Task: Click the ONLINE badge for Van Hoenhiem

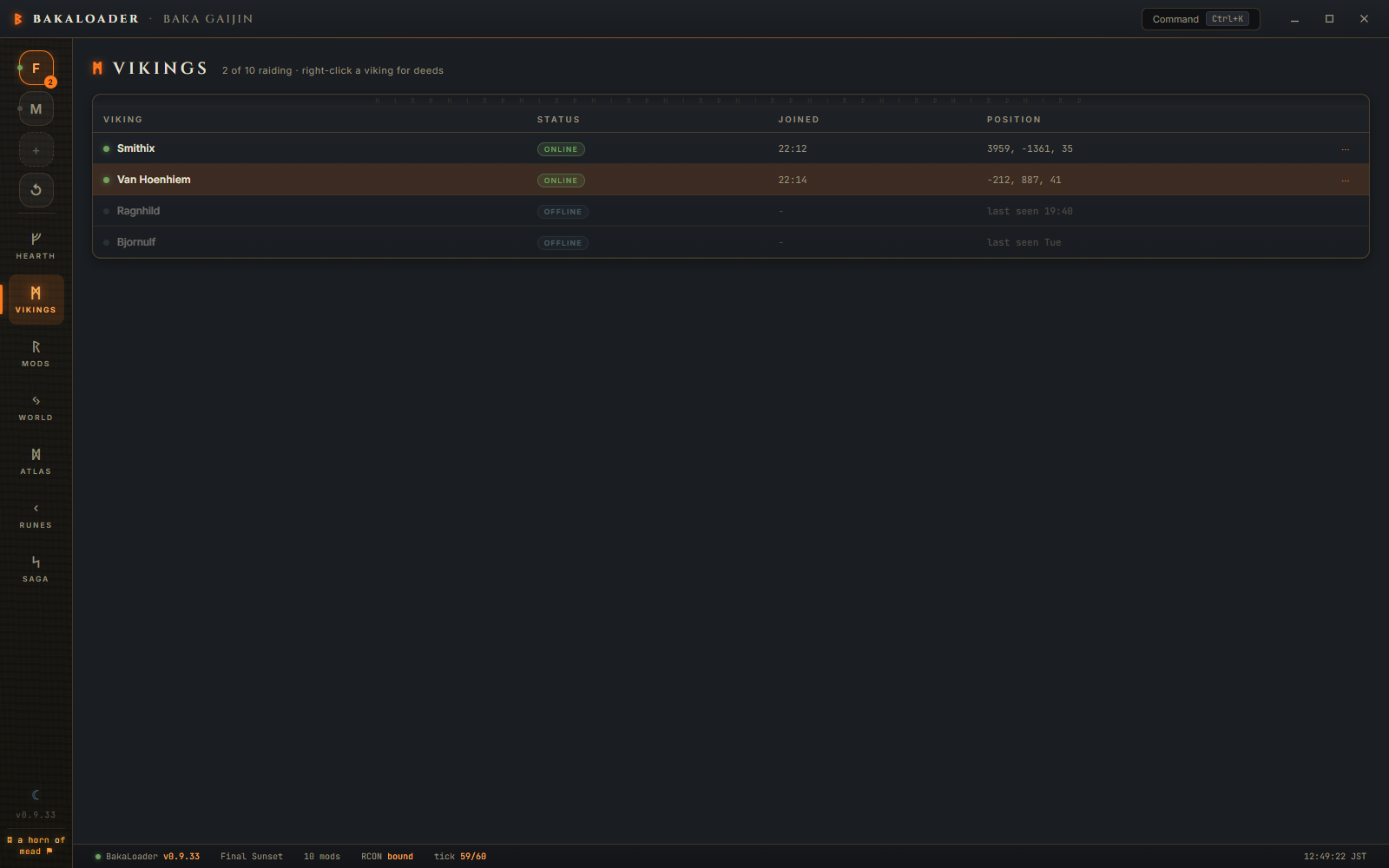Action: click(561, 181)
